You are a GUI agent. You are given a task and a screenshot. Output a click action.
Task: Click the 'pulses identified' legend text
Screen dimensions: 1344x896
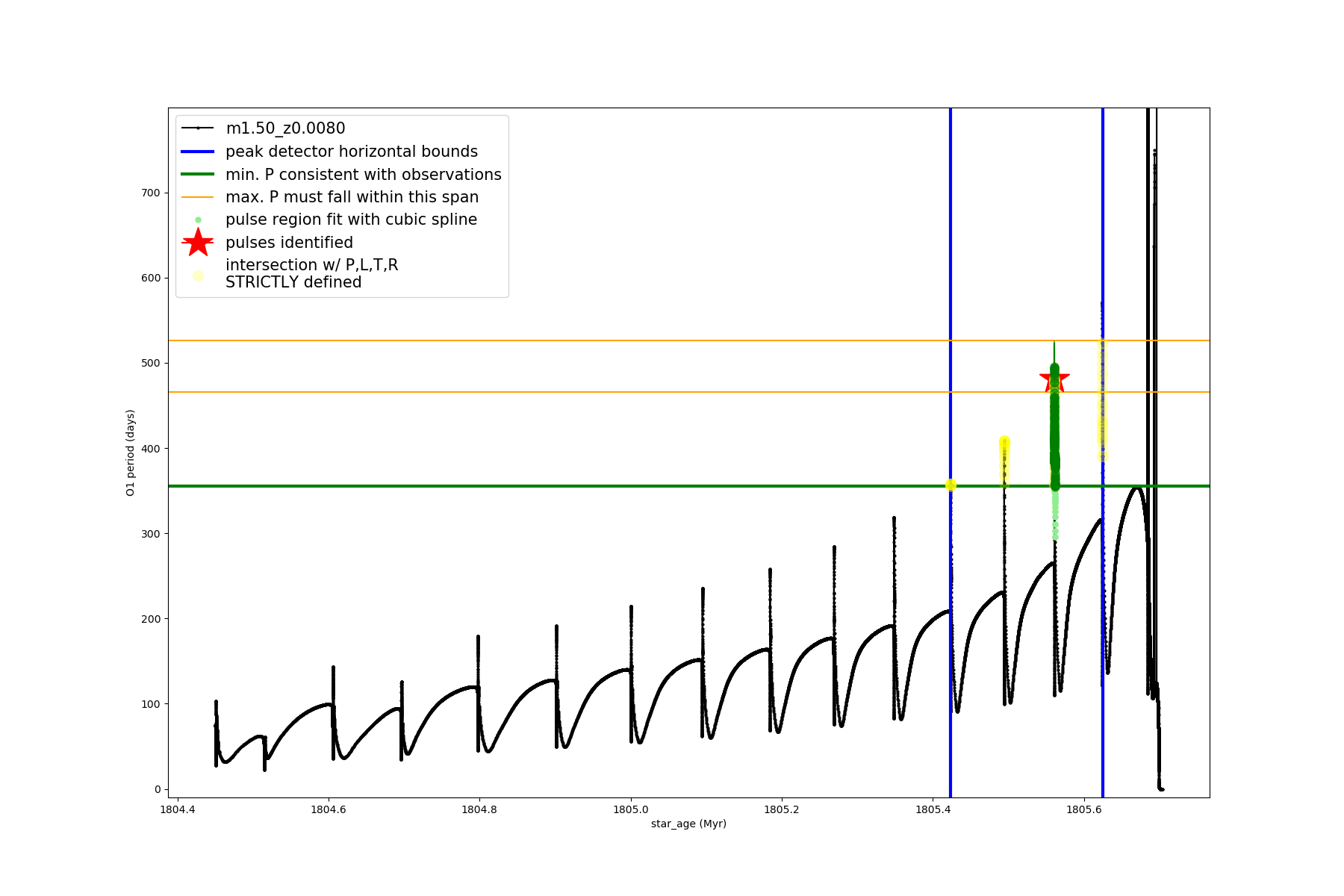click(x=290, y=243)
